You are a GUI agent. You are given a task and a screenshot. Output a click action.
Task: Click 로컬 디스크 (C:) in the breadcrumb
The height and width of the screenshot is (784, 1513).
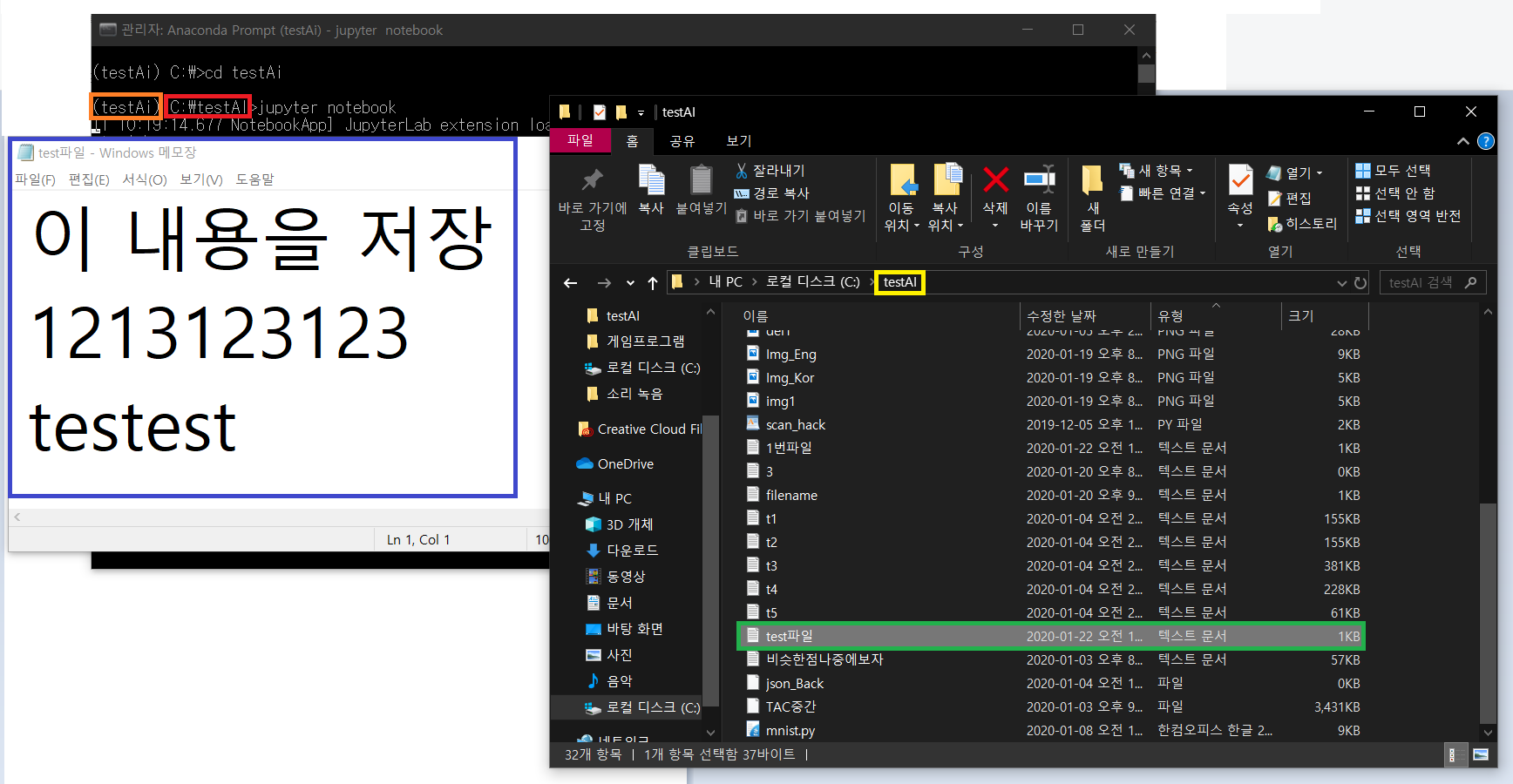click(x=813, y=282)
